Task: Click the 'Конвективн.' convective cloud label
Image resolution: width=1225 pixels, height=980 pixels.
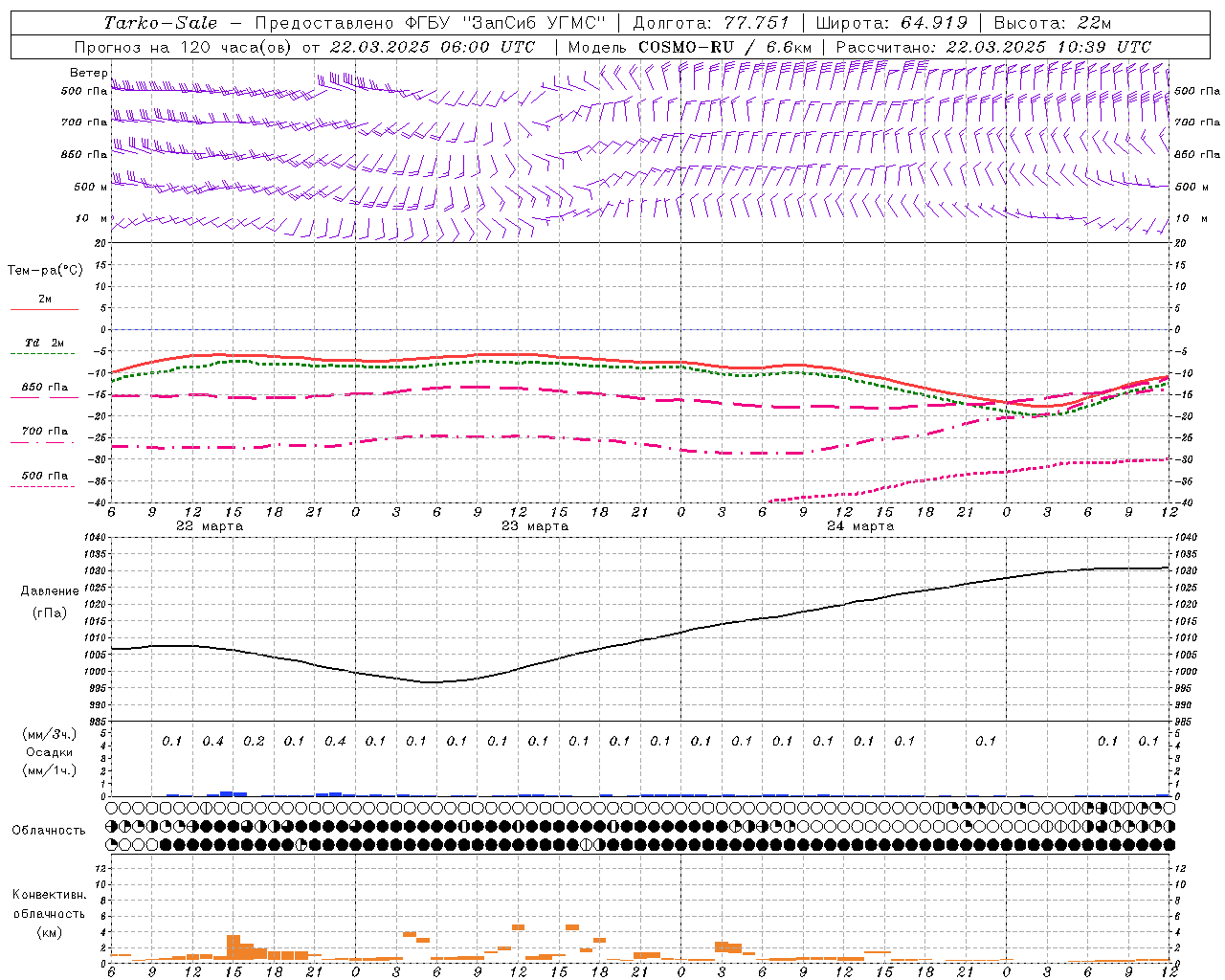Action: click(49, 895)
